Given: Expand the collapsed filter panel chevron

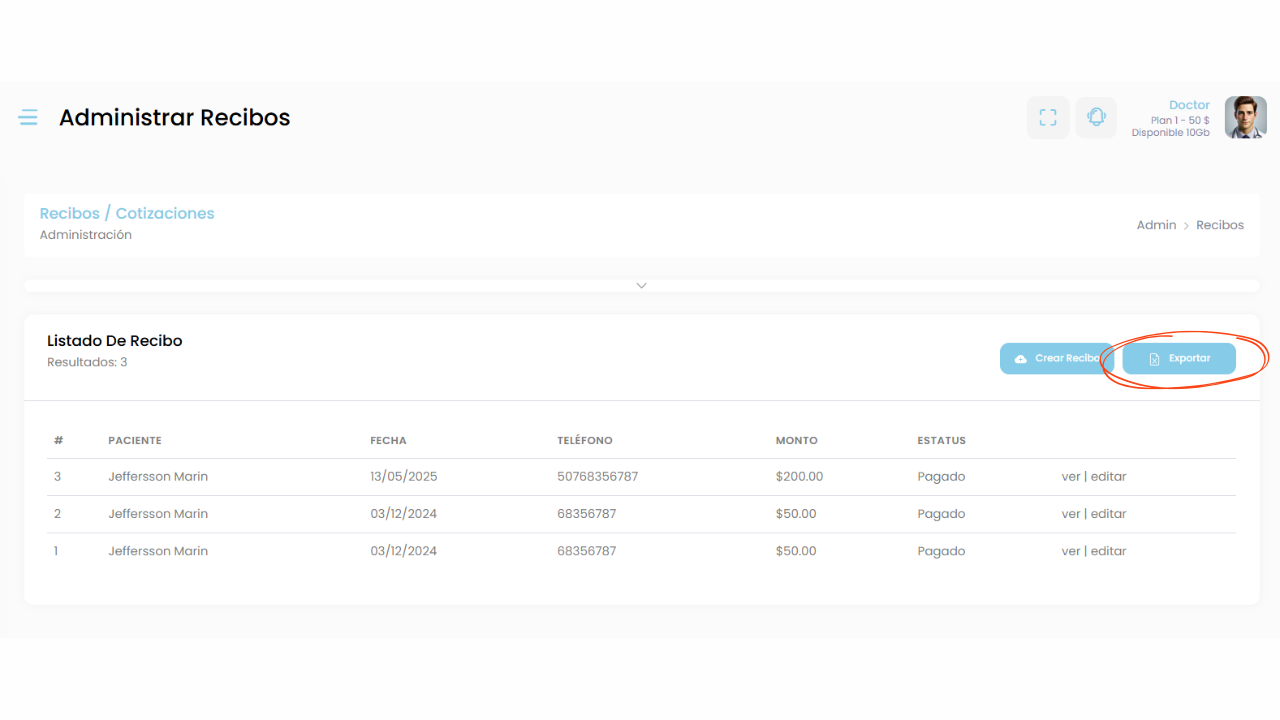Looking at the screenshot, I should coord(641,286).
